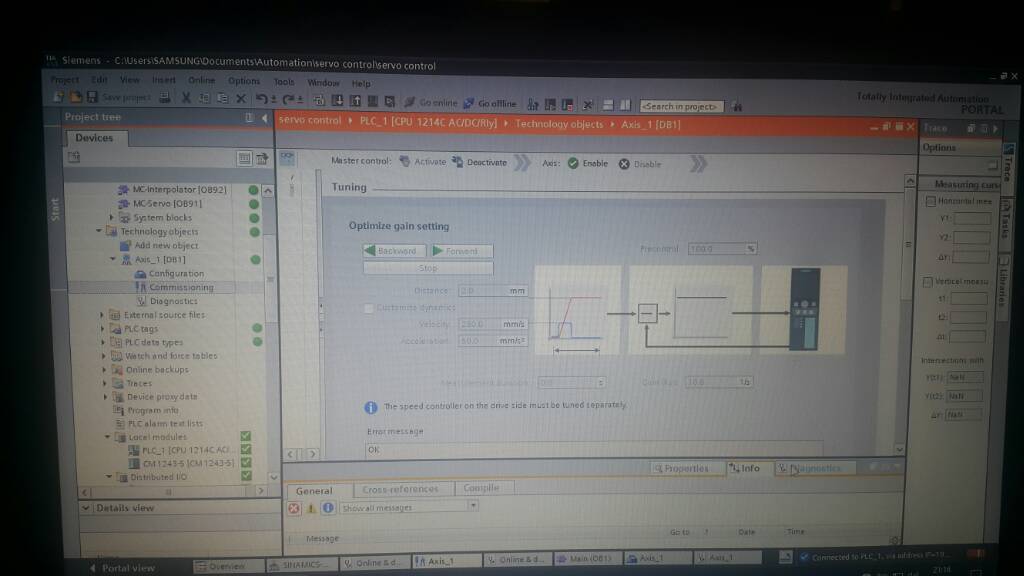
Task: Click the Distance input field
Action: click(492, 291)
